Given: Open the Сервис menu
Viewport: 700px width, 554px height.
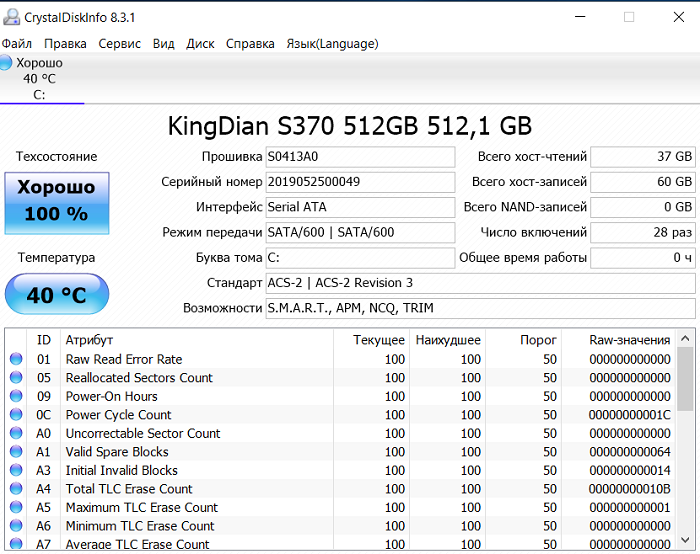Looking at the screenshot, I should [x=119, y=44].
